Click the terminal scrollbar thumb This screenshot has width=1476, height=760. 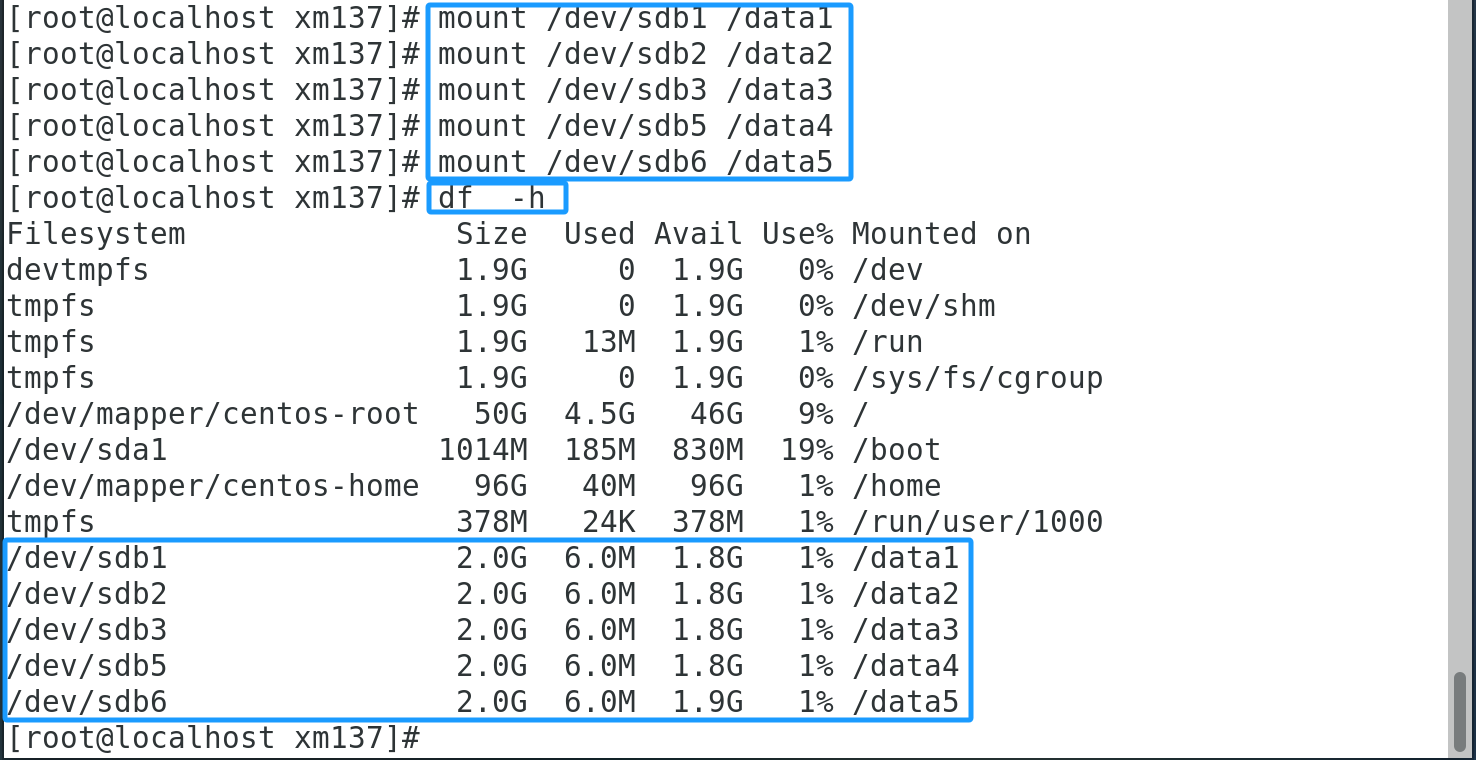[x=1460, y=710]
